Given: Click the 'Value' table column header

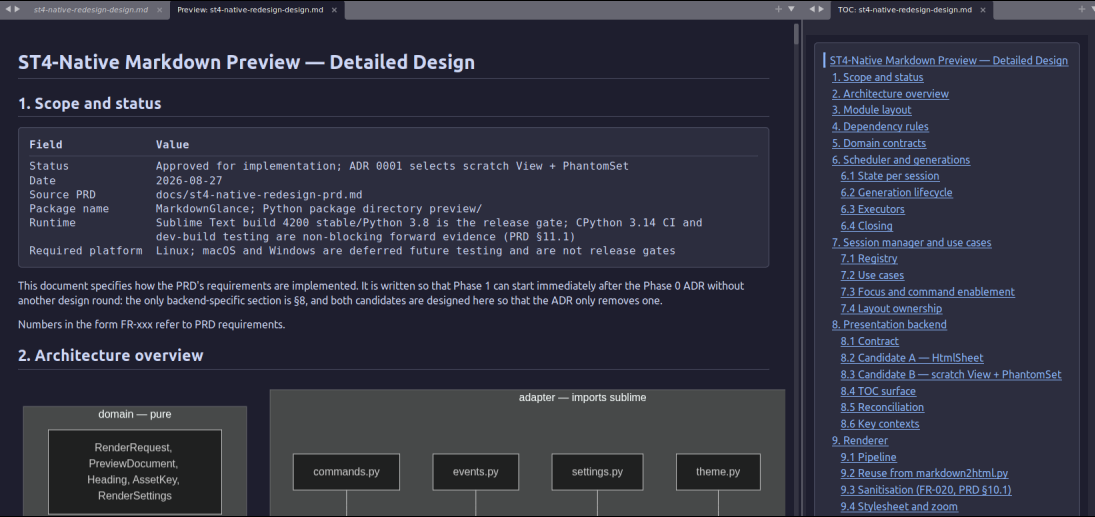Looking at the screenshot, I should pos(172,145).
